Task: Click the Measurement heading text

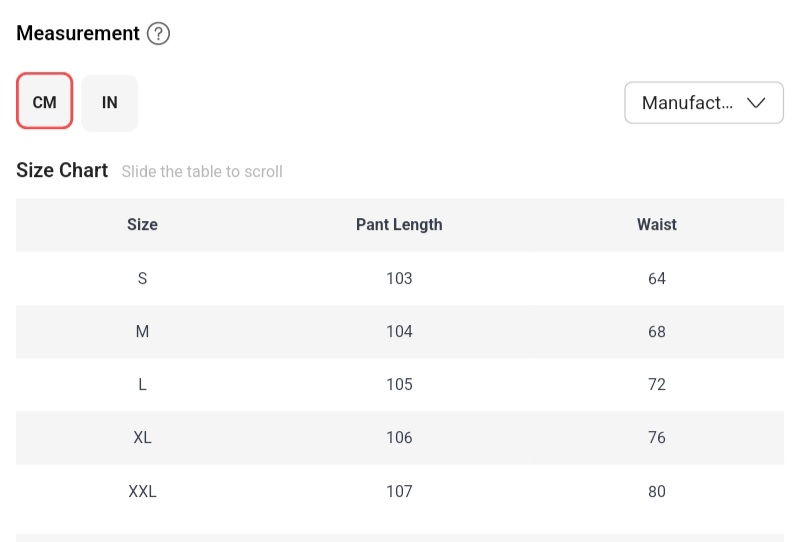Action: (x=78, y=34)
